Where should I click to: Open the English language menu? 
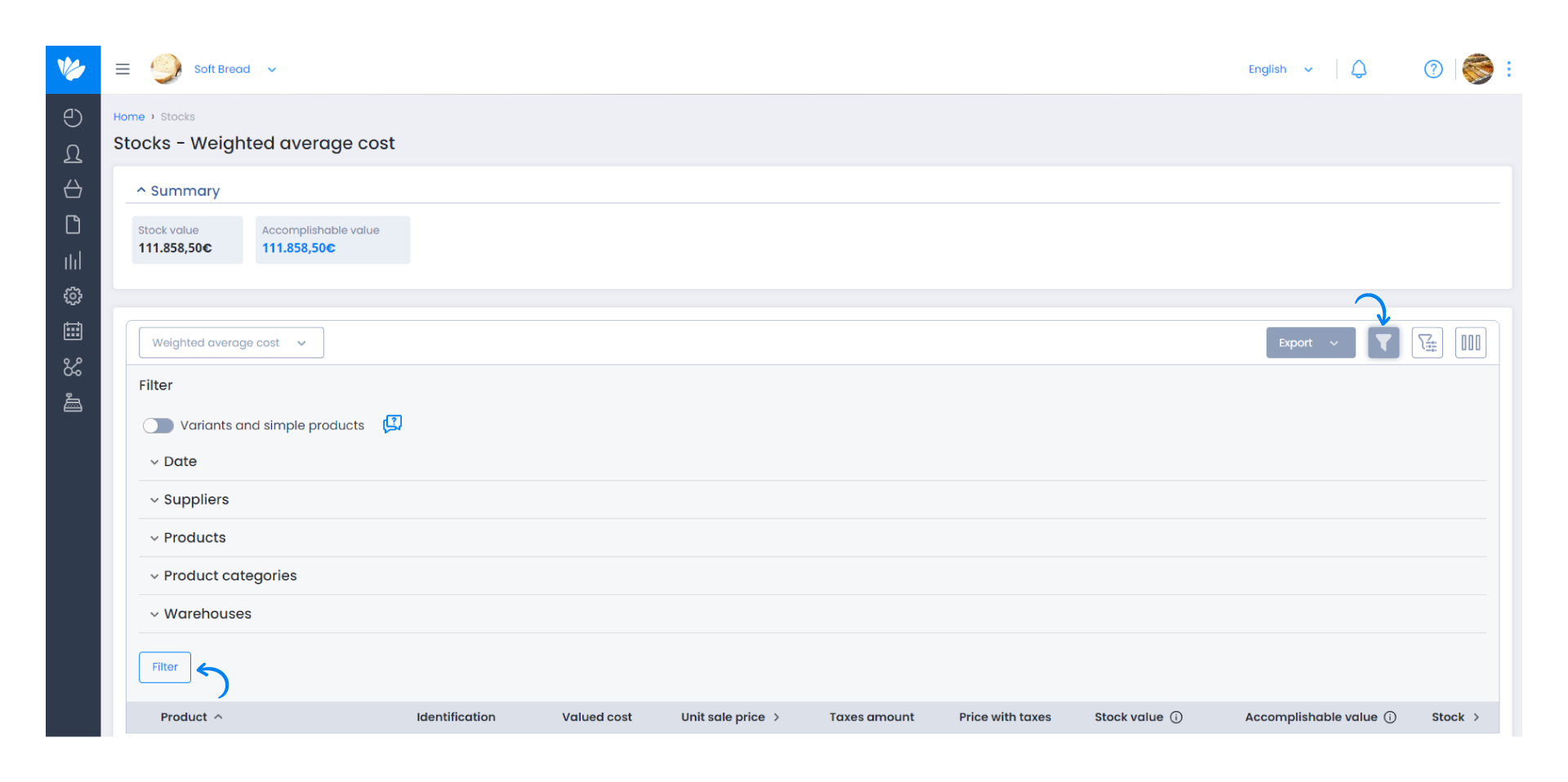click(1280, 69)
